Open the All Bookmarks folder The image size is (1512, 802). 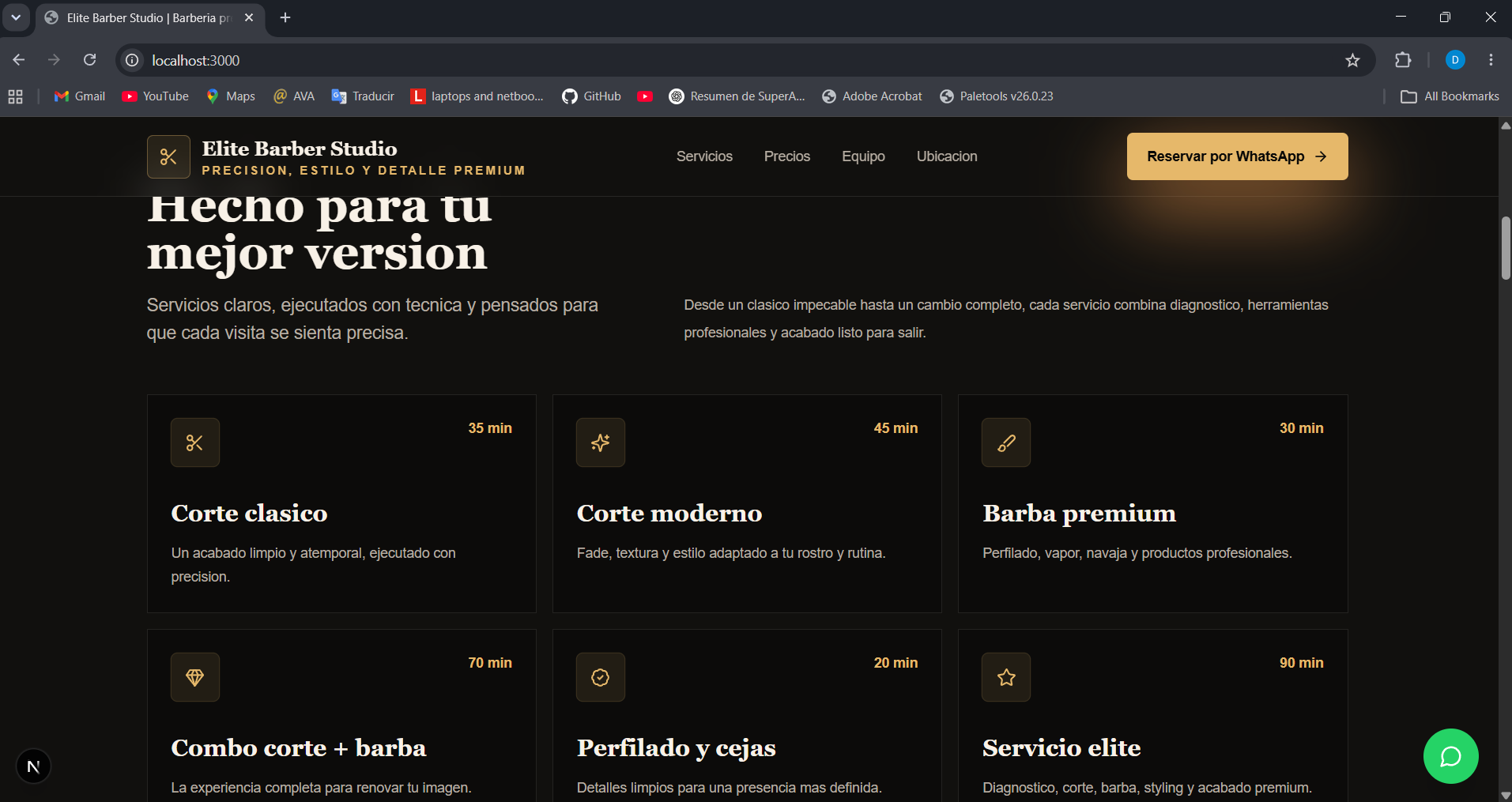[1450, 96]
